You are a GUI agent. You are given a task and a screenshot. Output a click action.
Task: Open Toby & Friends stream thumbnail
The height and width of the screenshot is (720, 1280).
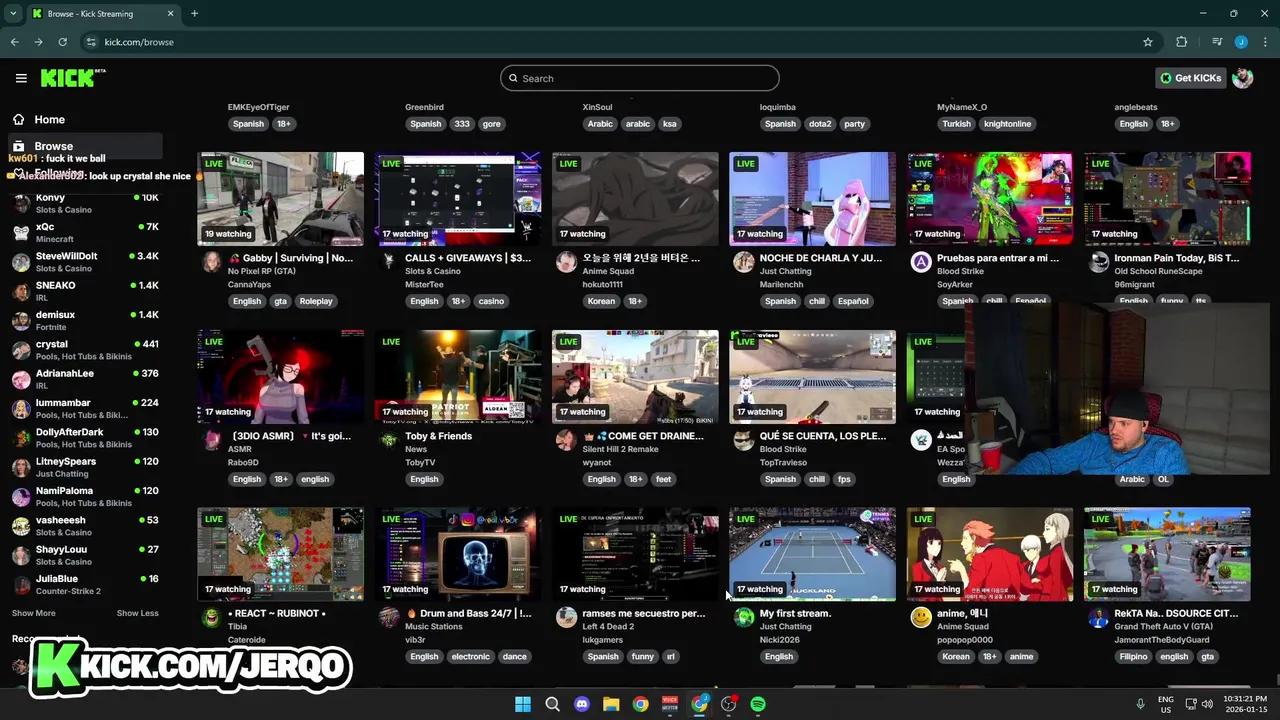[x=458, y=377]
